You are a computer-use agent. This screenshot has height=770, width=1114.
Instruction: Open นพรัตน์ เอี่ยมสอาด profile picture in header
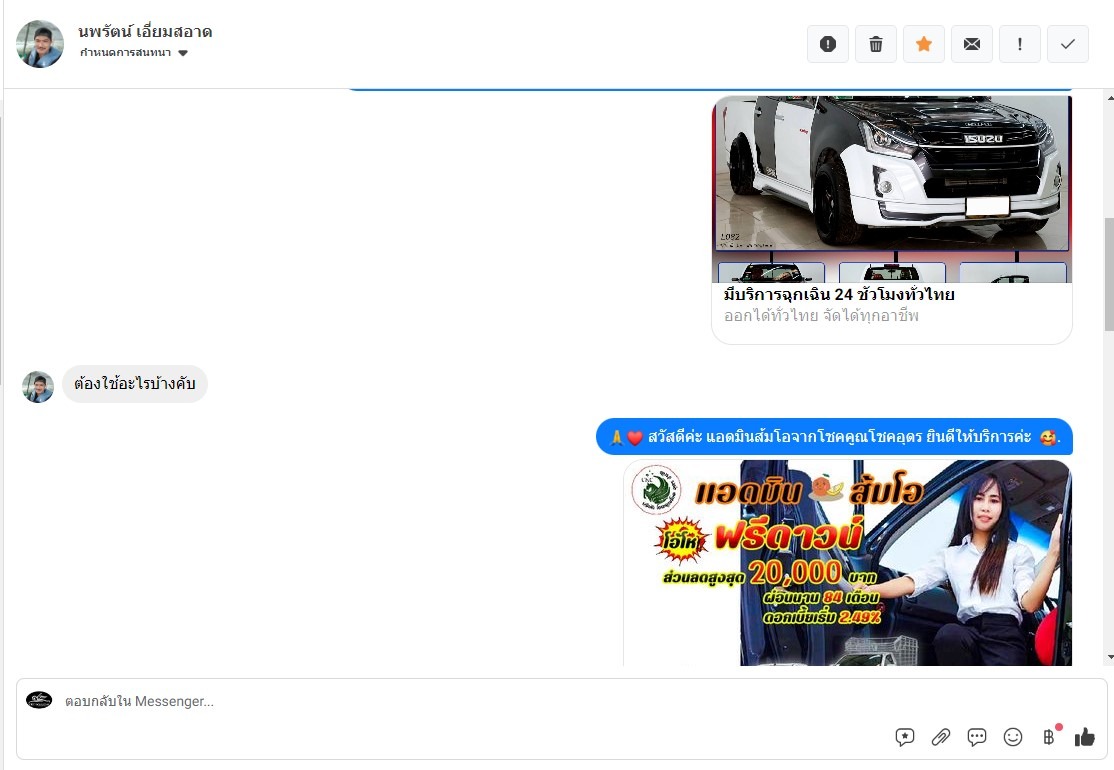pyautogui.click(x=40, y=44)
